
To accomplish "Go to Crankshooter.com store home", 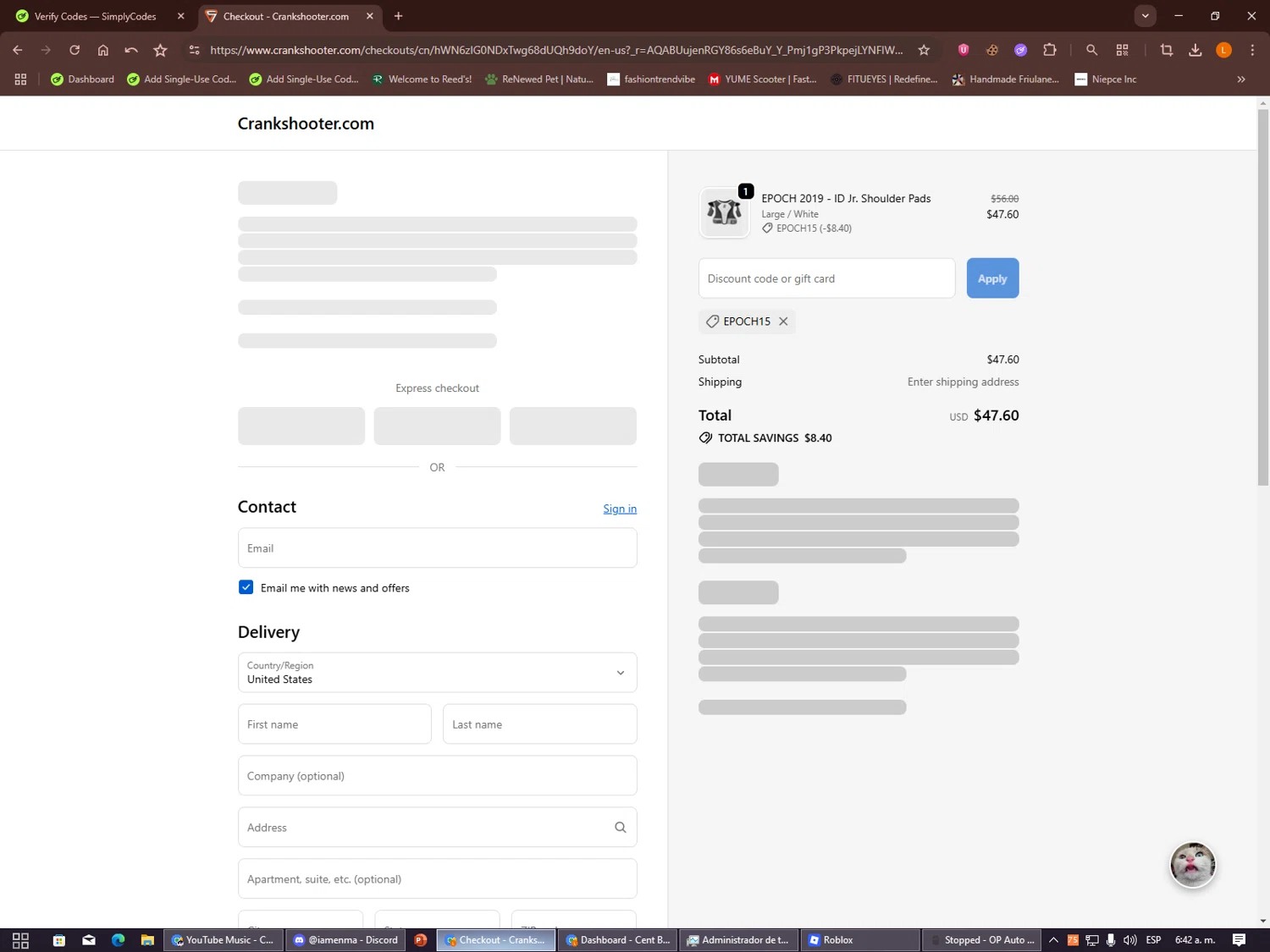I will 306,124.
